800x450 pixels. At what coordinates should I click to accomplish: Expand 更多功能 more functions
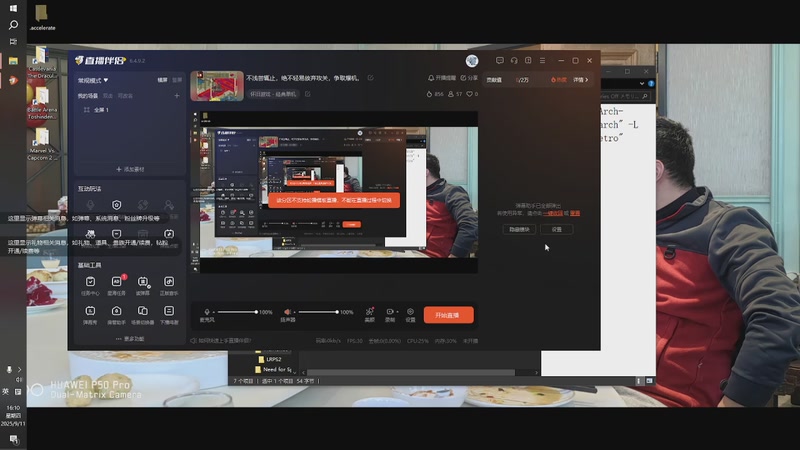point(130,339)
